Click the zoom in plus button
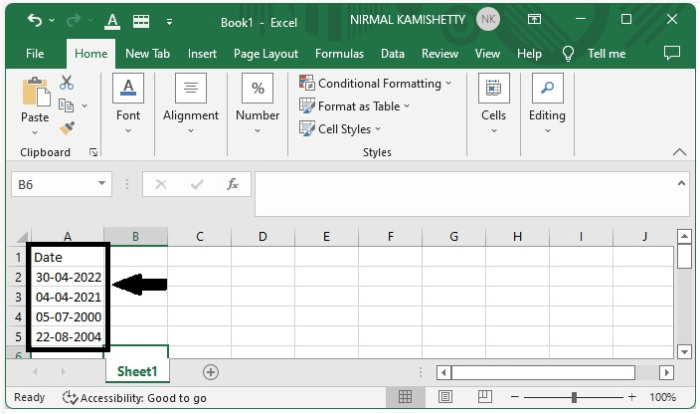The height and width of the screenshot is (414, 700). click(631, 397)
